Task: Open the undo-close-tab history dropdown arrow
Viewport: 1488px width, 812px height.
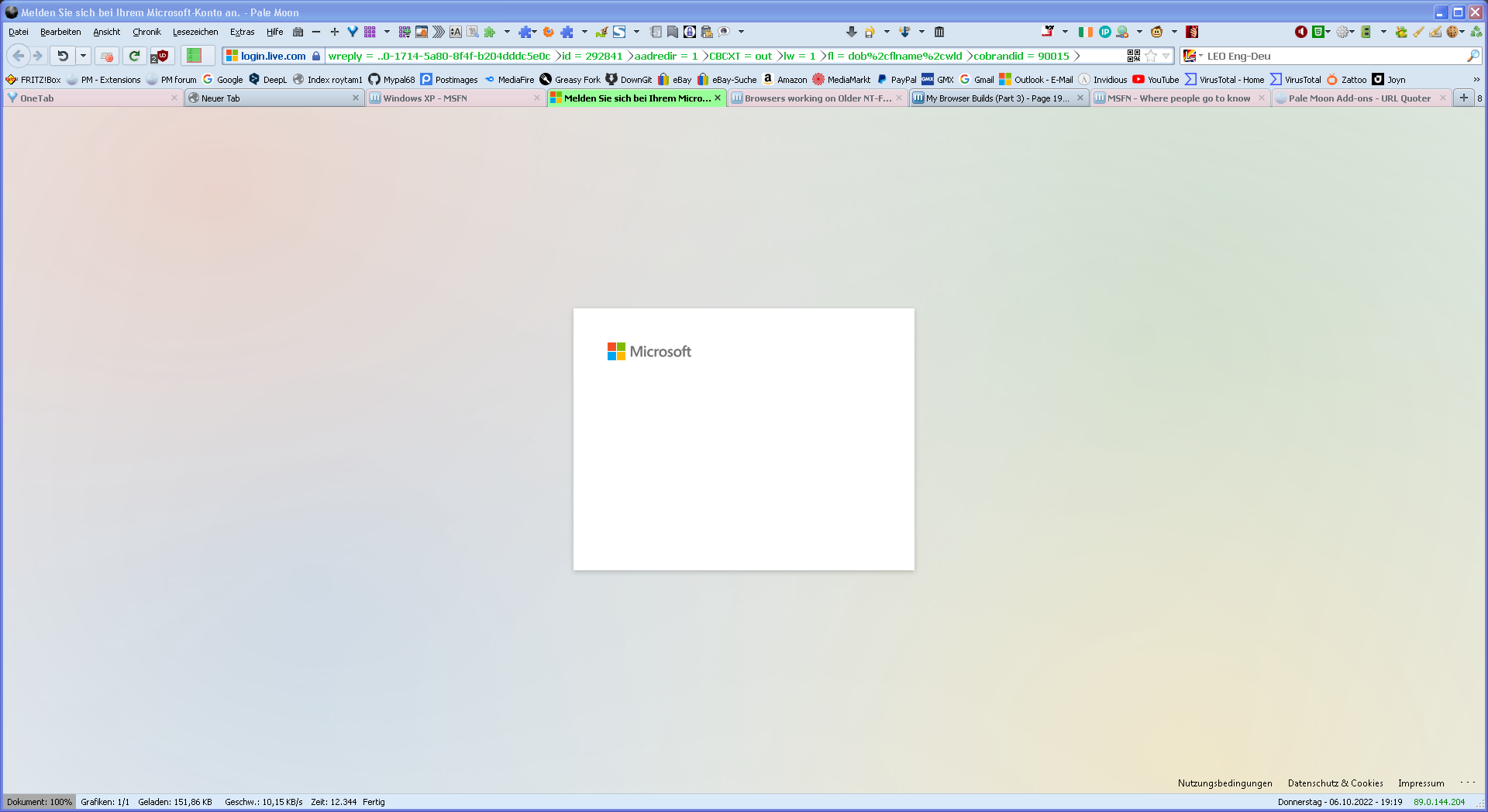Action: click(83, 56)
